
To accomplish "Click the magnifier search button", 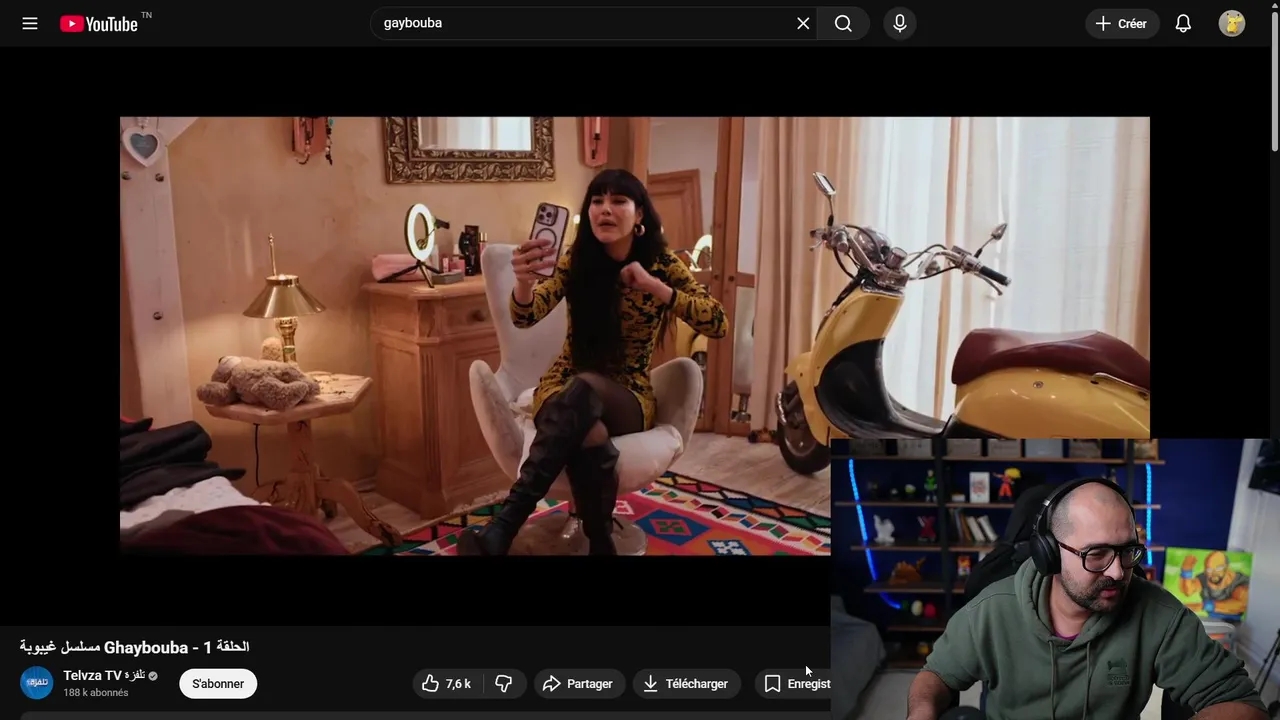I will pos(843,23).
